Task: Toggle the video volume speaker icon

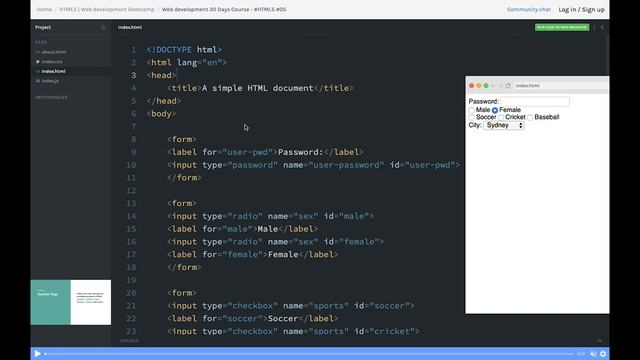Action: tap(593, 354)
